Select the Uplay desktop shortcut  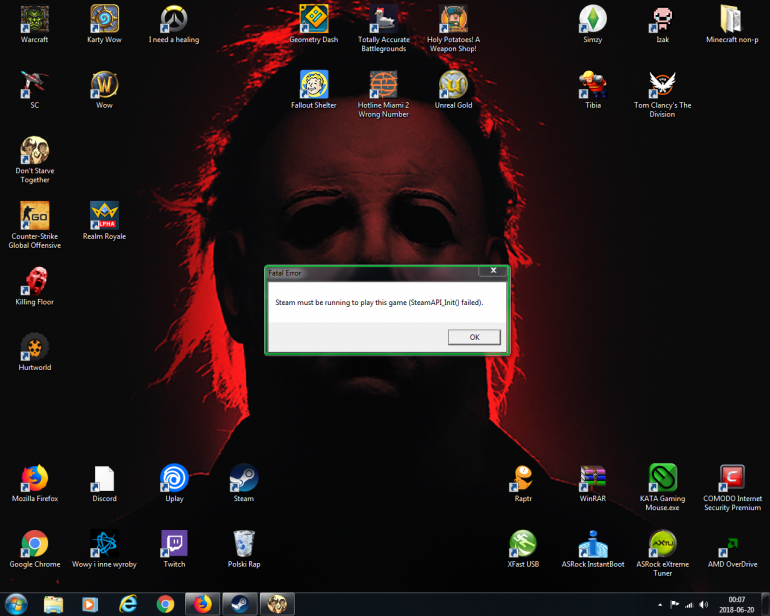174,483
